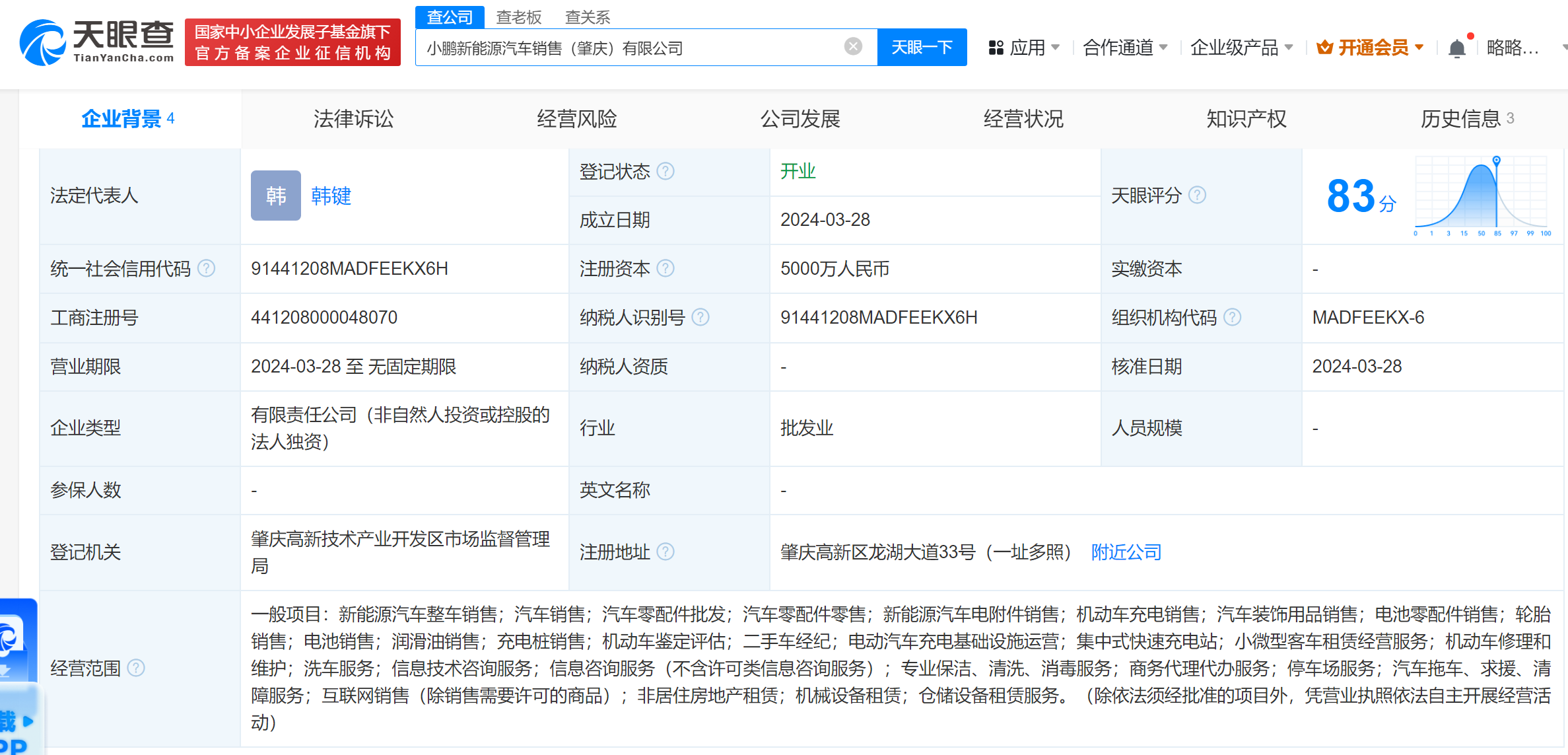Switch to the 知识产权 tab
The height and width of the screenshot is (755, 1568).
click(x=1246, y=119)
